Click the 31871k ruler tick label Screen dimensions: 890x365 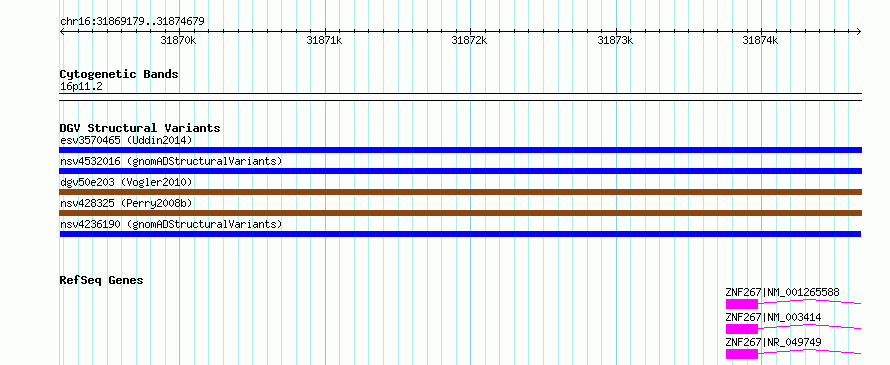324,40
